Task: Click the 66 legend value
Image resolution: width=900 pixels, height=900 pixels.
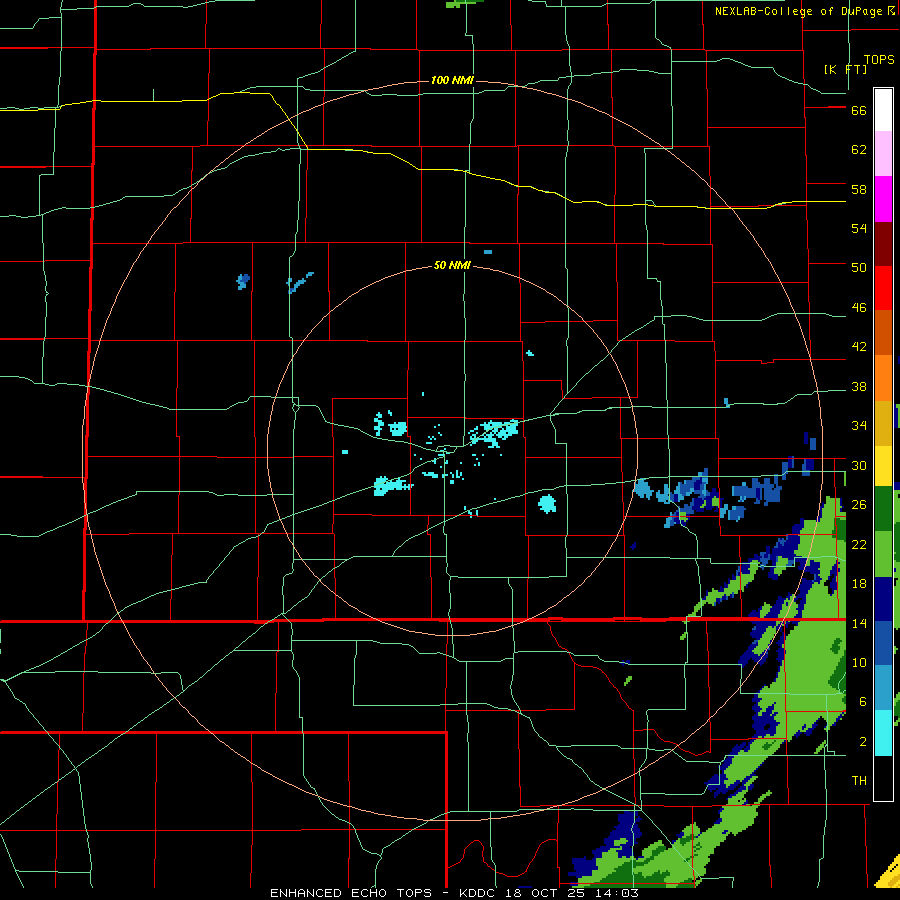Action: pyautogui.click(x=859, y=111)
